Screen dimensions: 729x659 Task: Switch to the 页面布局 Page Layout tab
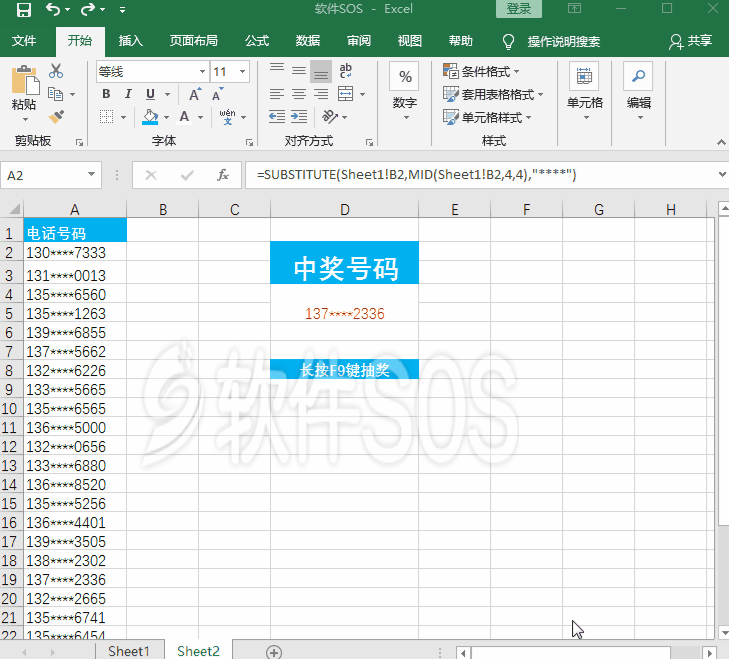click(x=193, y=41)
